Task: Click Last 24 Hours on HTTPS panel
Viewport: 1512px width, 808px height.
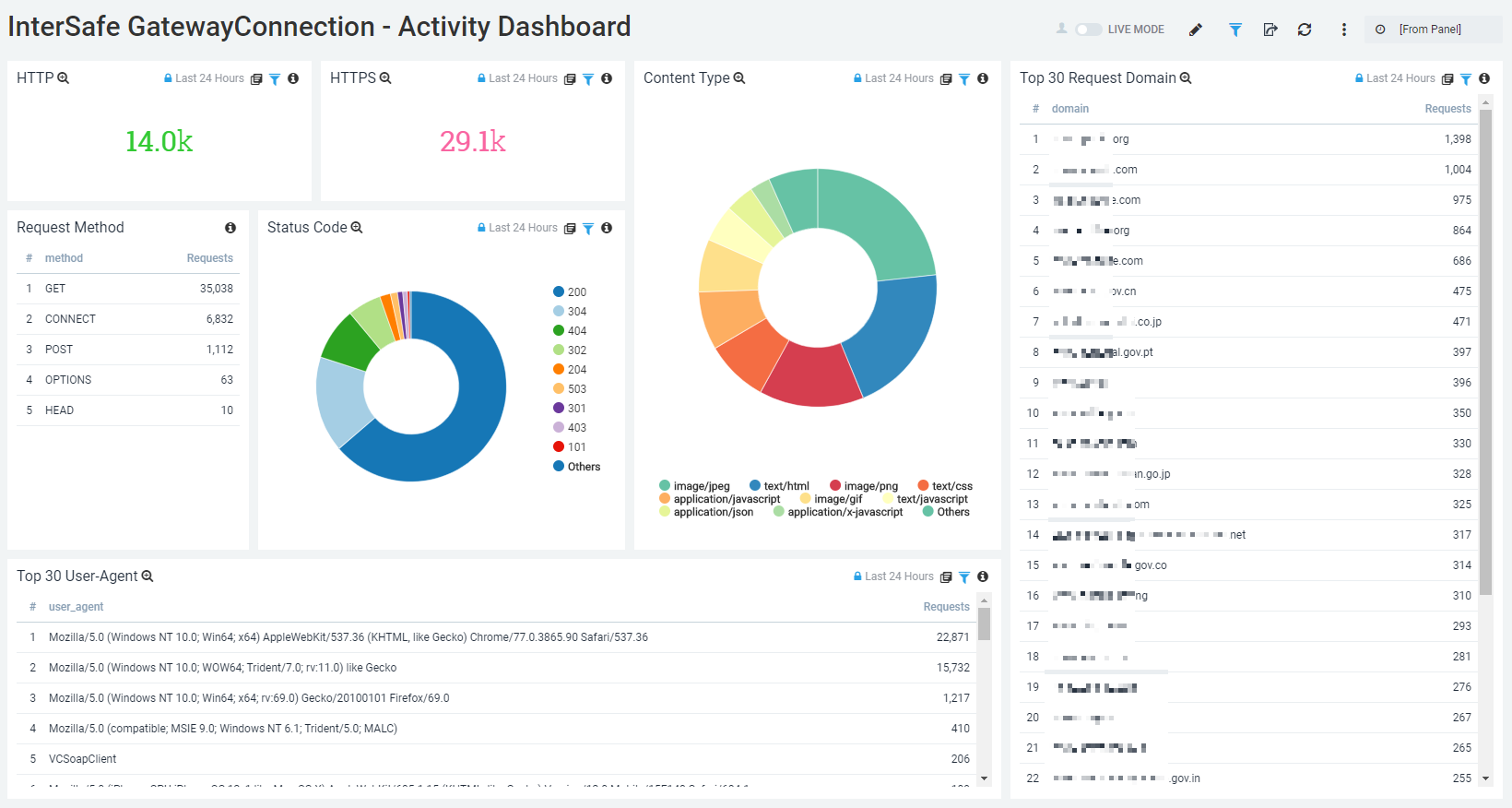Action: click(517, 78)
